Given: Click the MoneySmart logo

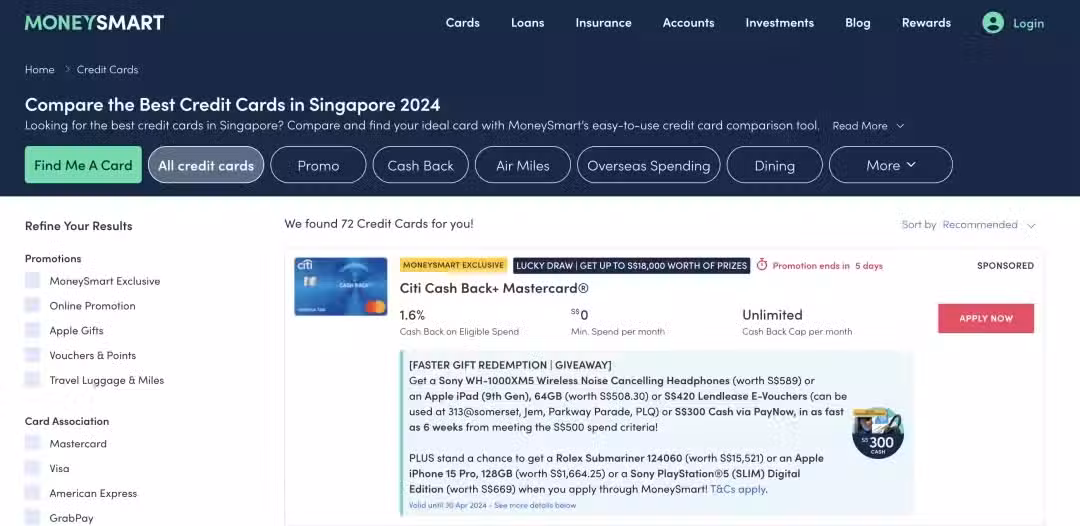Looking at the screenshot, I should click(94, 23).
